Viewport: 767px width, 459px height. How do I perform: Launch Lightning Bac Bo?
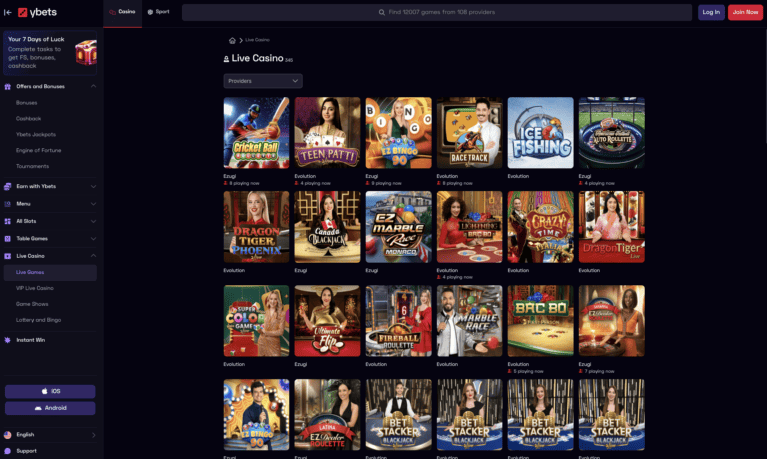(x=470, y=227)
